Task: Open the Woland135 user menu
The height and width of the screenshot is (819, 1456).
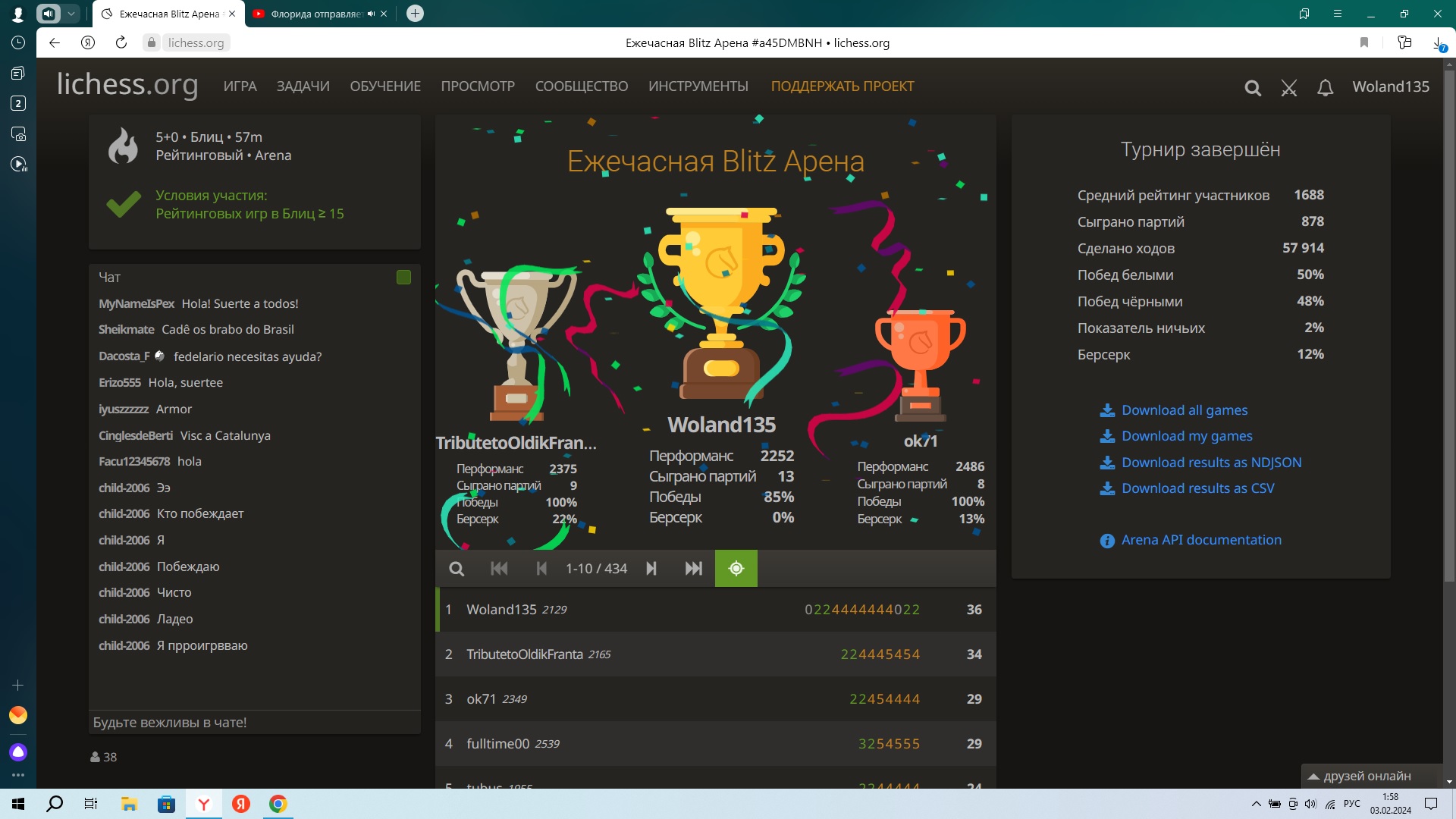Action: click(x=1391, y=86)
